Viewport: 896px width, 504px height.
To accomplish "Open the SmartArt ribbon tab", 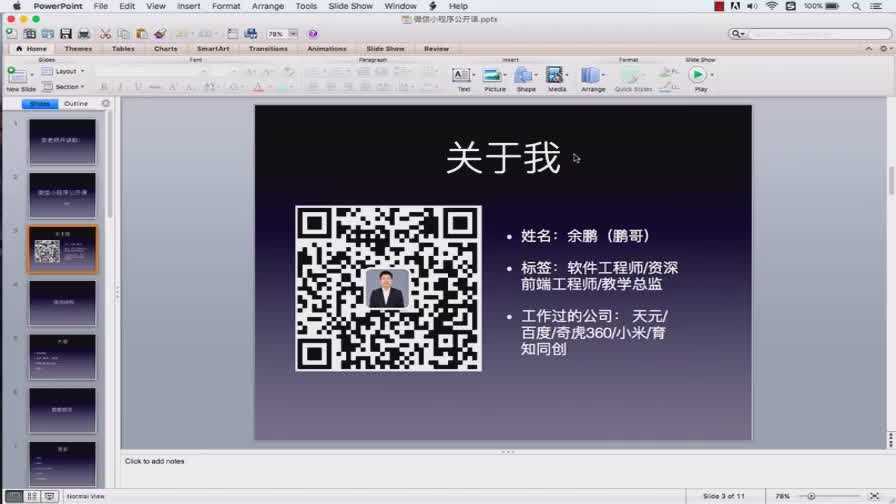I will point(213,49).
